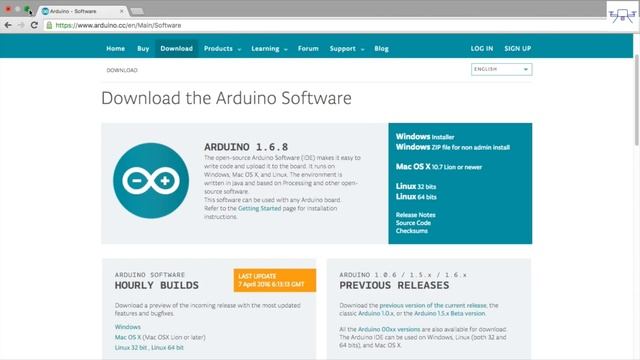The height and width of the screenshot is (360, 640).
Task: Open previous version of the current release link
Action: click(433, 305)
